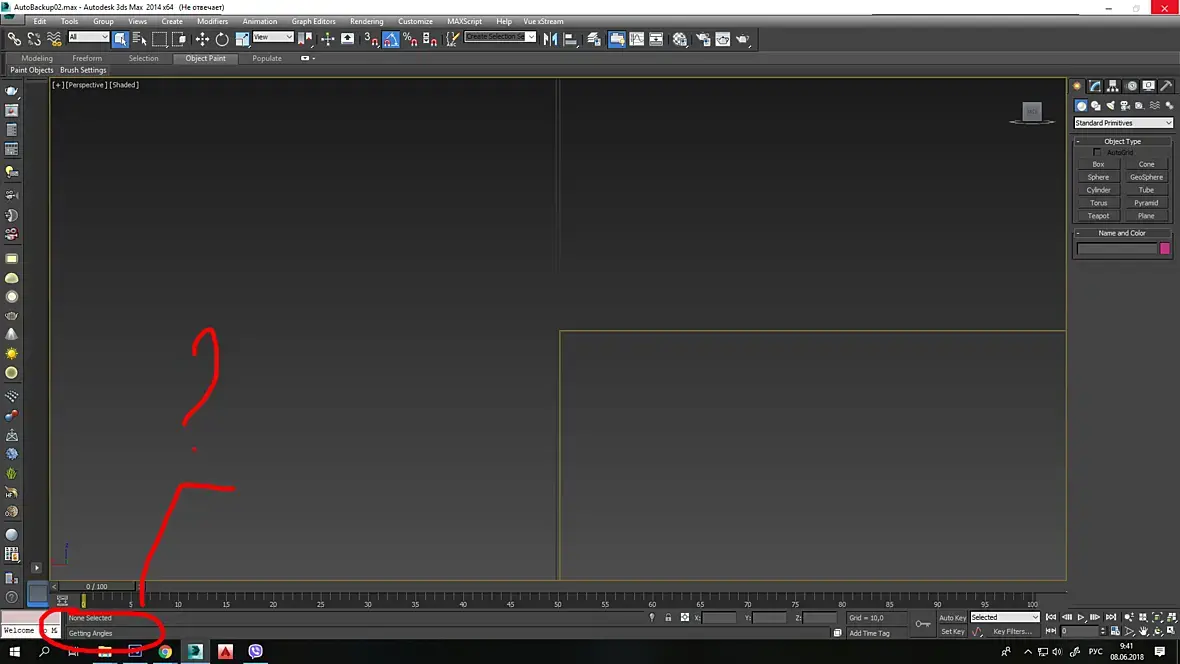Collapse the Object Type rollout
Viewport: 1180px width, 664px height.
(1122, 141)
